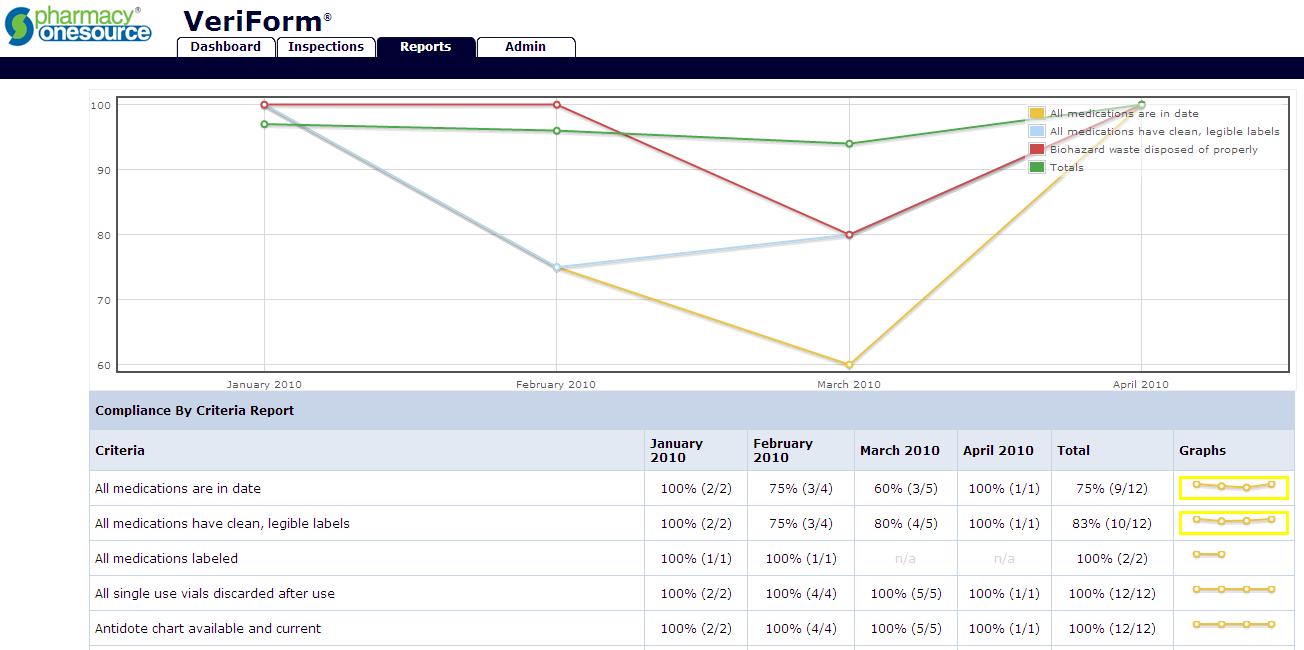Screen dimensions: 1304x650
Task: Switch to the Reports tab
Action: [426, 46]
